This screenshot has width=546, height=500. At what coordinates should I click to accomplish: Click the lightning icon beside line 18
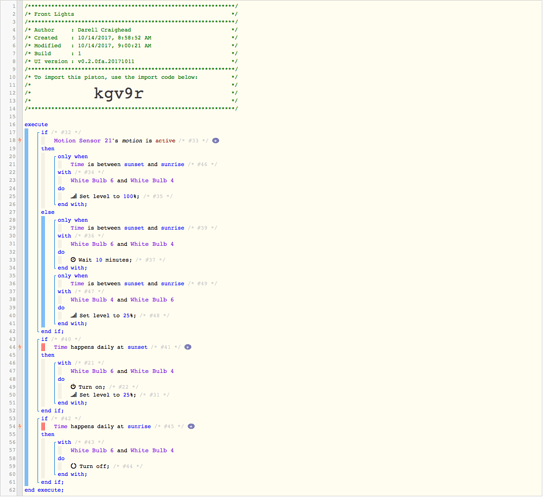click(20, 140)
